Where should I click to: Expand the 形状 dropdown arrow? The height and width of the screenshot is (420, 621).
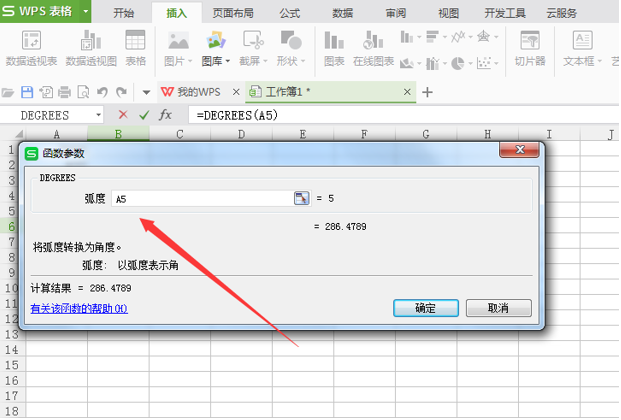tap(303, 61)
